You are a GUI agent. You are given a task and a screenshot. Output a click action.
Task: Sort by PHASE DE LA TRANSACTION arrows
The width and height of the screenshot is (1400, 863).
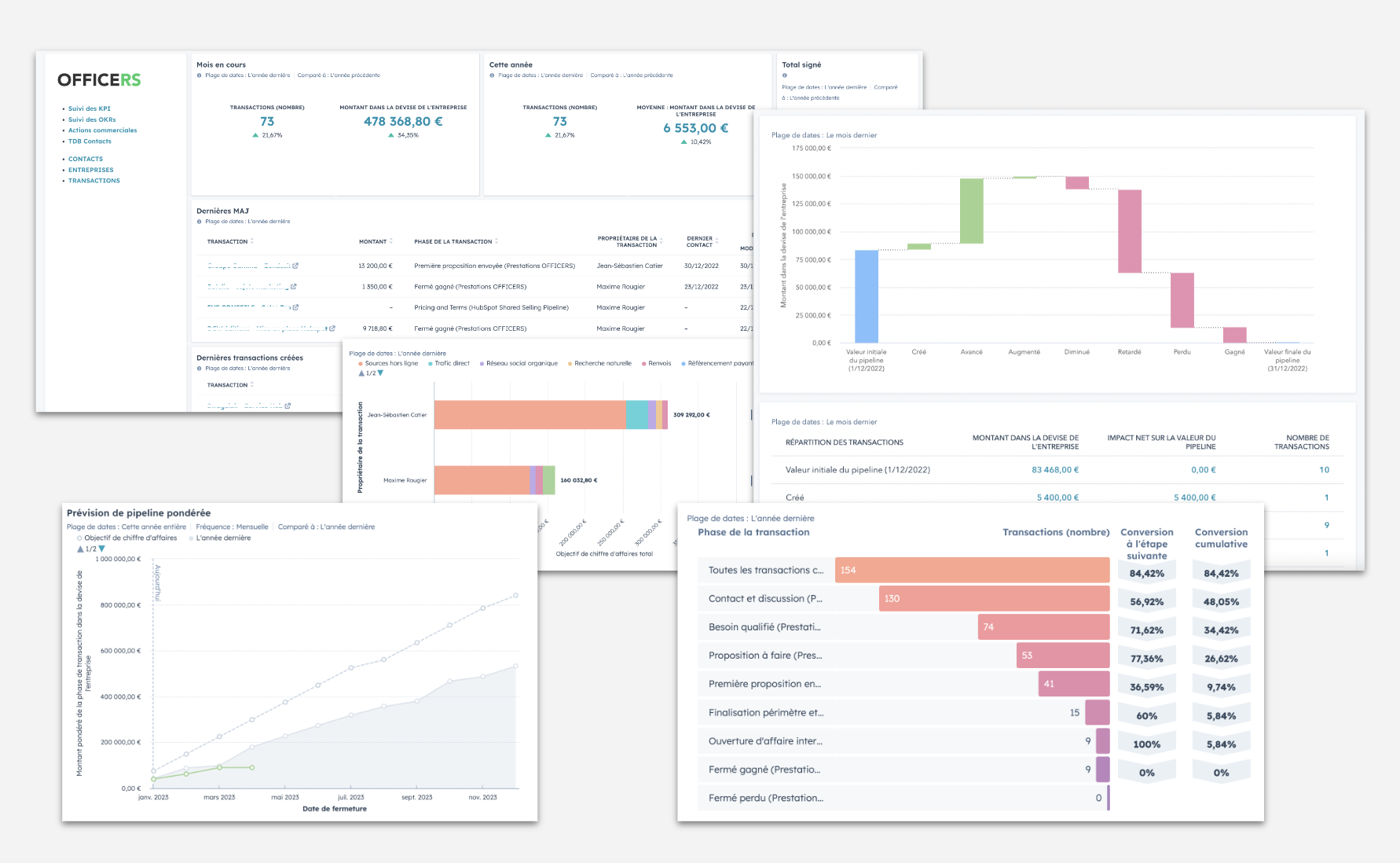pyautogui.click(x=497, y=241)
